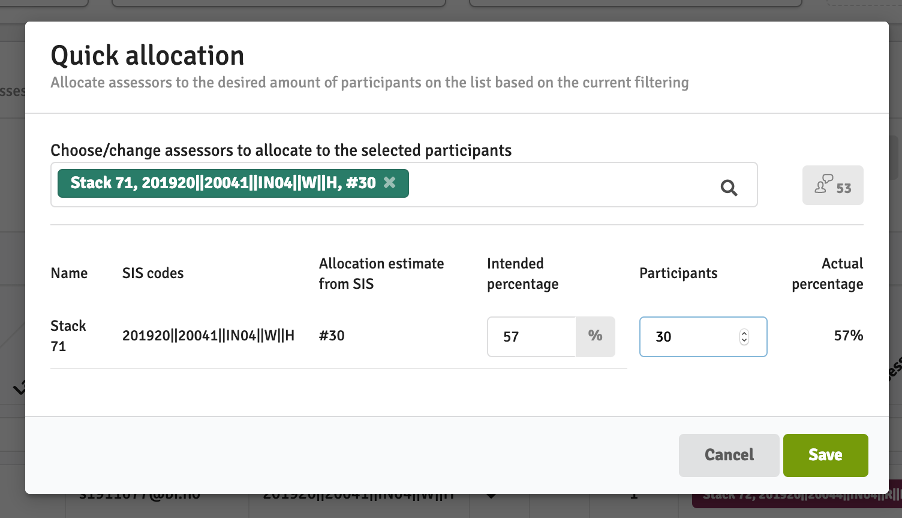
Task: Click the 53 participants counter button
Action: tap(832, 186)
